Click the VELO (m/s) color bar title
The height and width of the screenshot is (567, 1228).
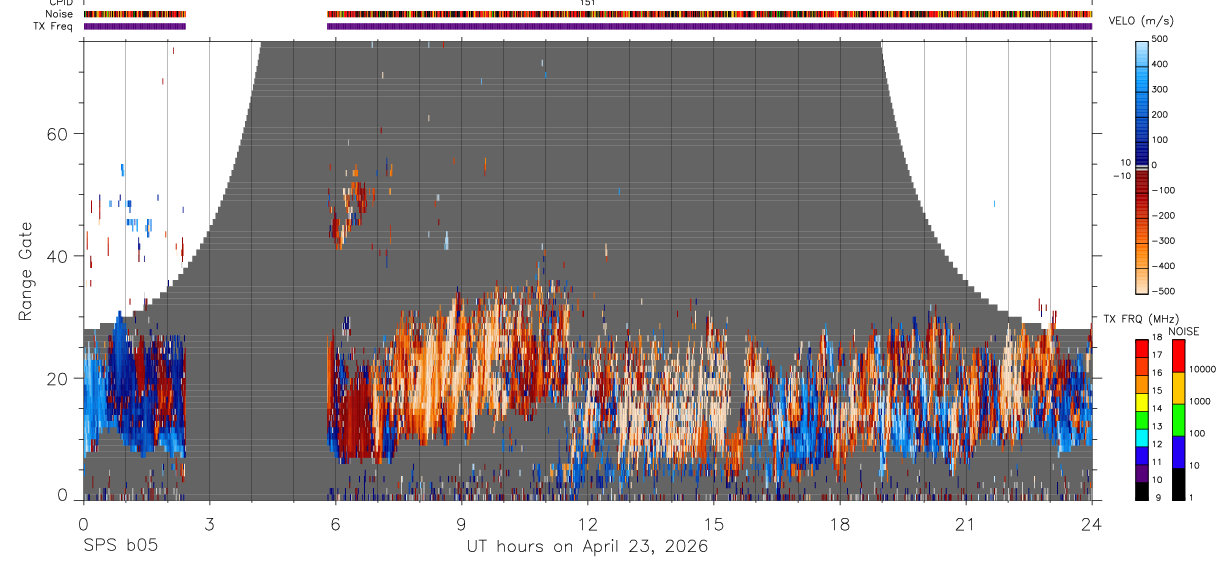[1140, 22]
